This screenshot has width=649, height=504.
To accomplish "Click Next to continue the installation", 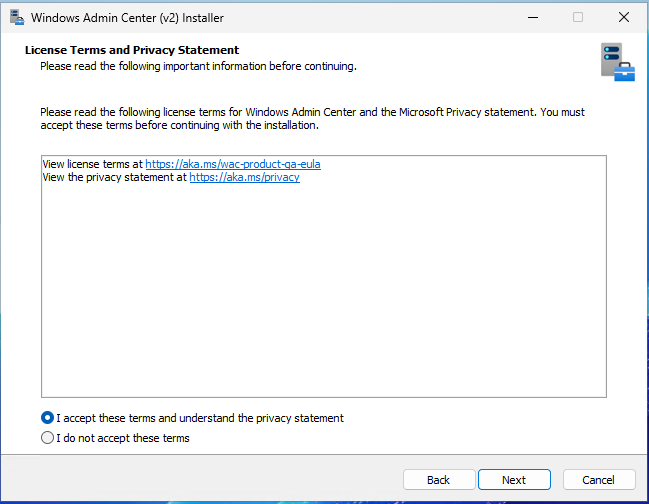I will click(514, 480).
